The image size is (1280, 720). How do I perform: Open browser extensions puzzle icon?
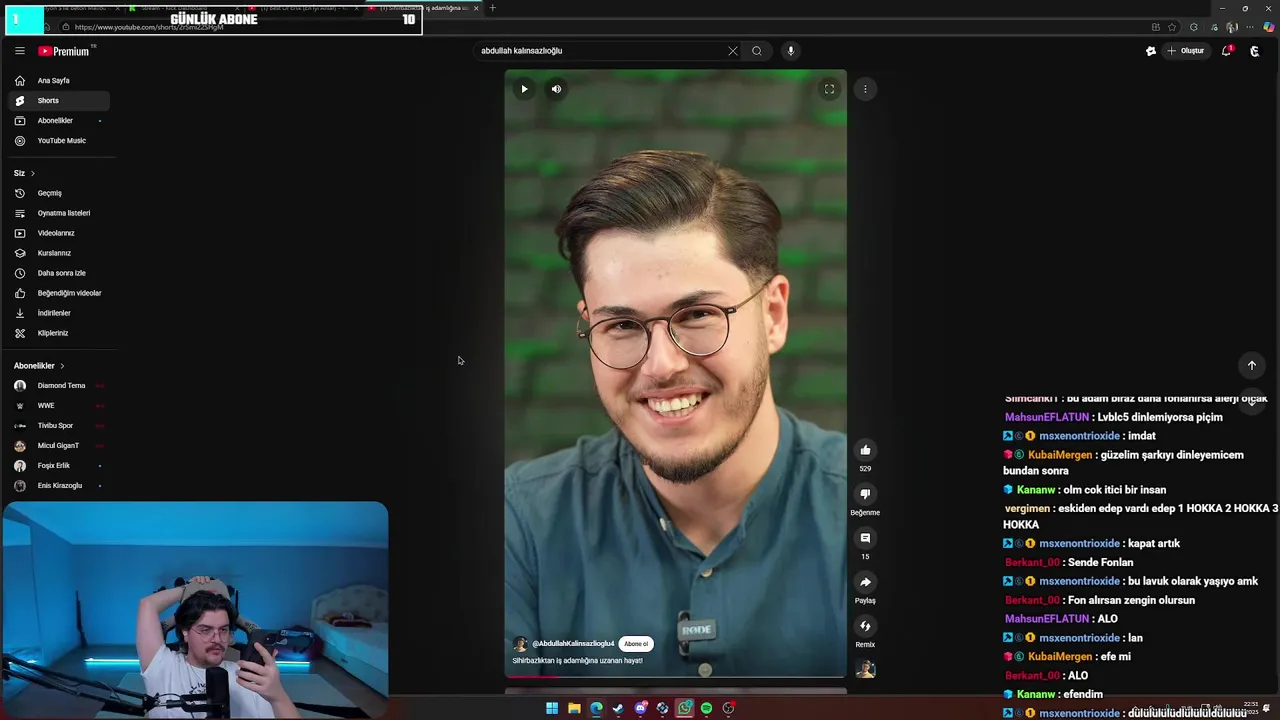(x=1194, y=27)
